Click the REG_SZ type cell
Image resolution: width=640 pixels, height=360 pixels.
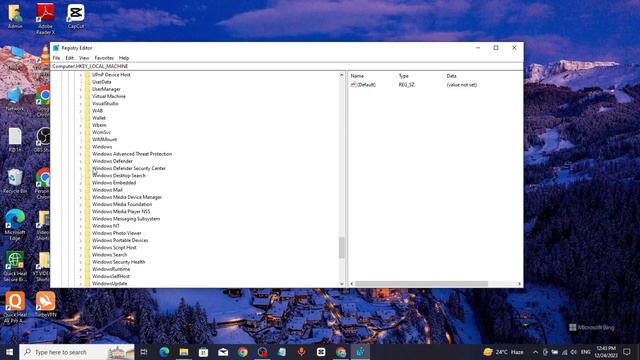(x=407, y=85)
